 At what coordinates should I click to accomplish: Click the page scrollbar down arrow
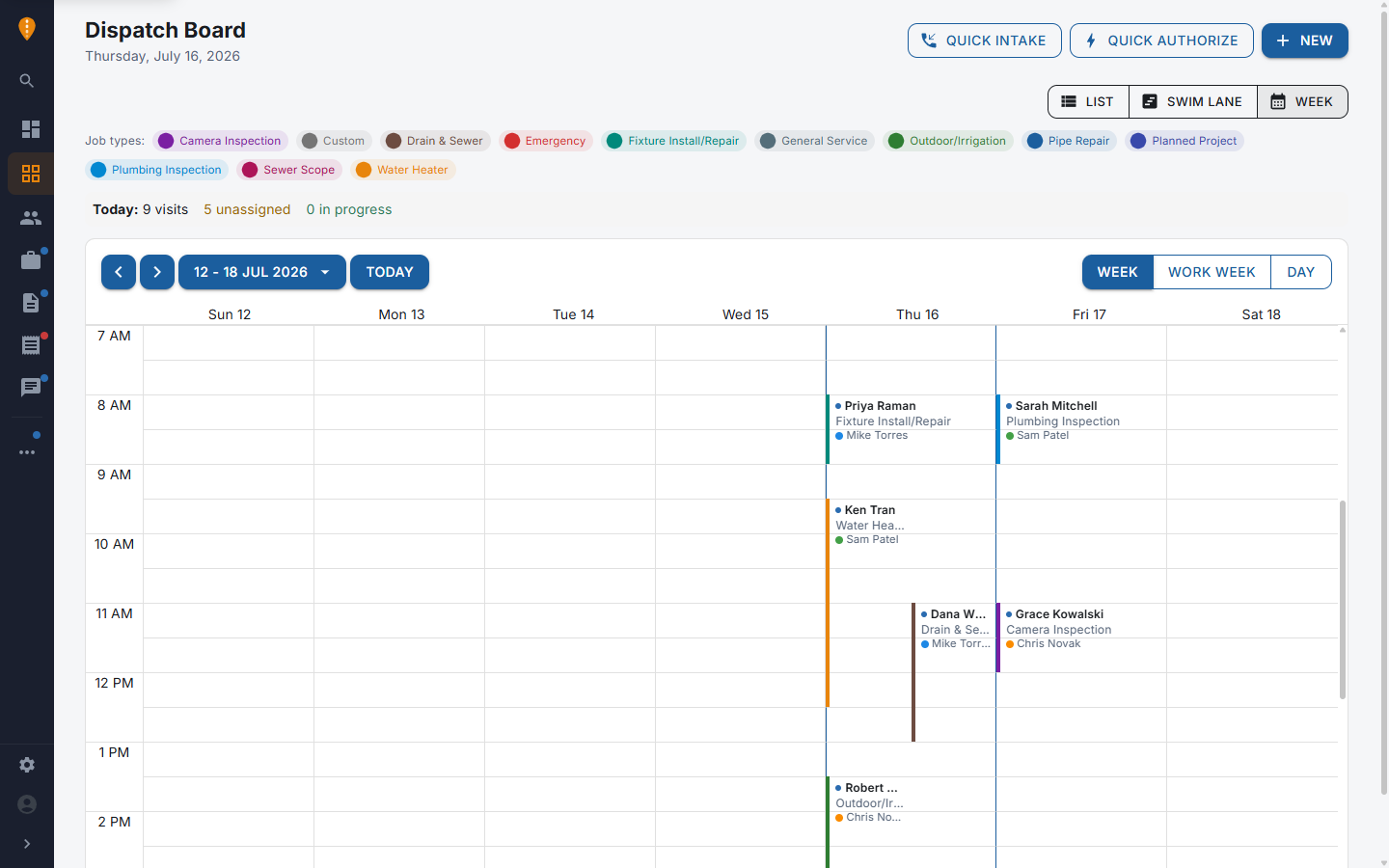tap(1384, 862)
